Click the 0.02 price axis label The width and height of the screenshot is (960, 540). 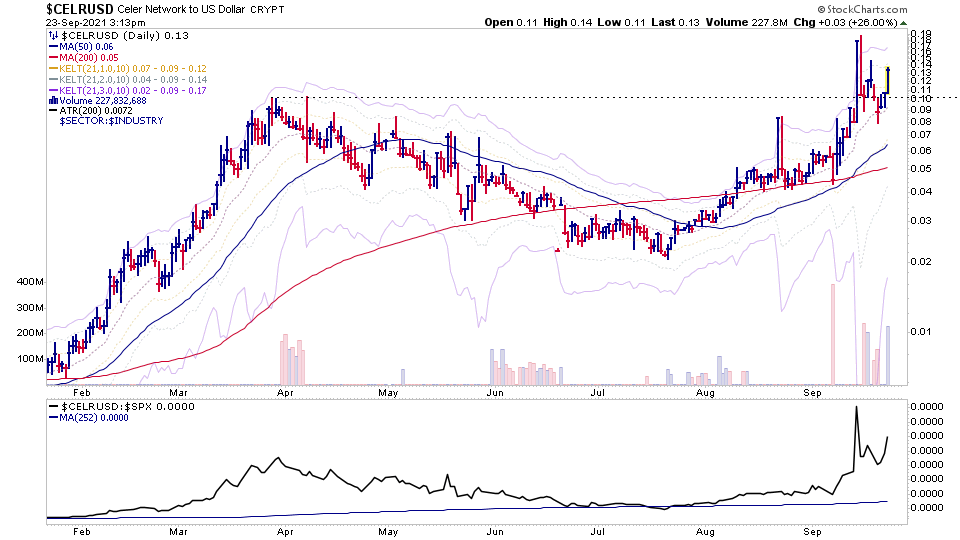(x=921, y=261)
